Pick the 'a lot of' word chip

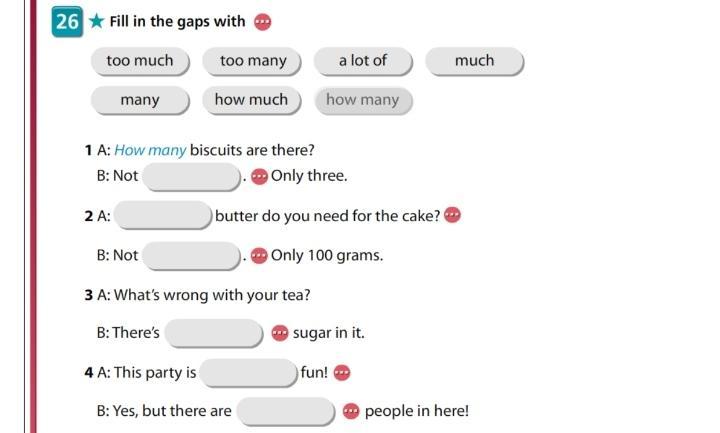[363, 61]
